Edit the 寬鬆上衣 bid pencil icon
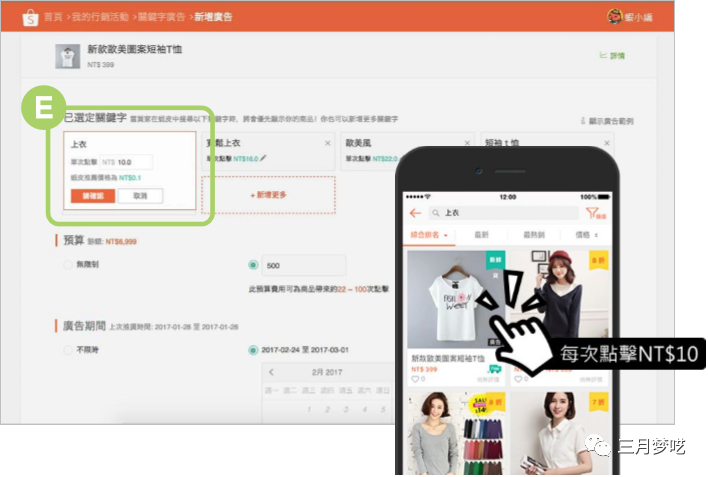This screenshot has height=477, width=708. point(263,158)
